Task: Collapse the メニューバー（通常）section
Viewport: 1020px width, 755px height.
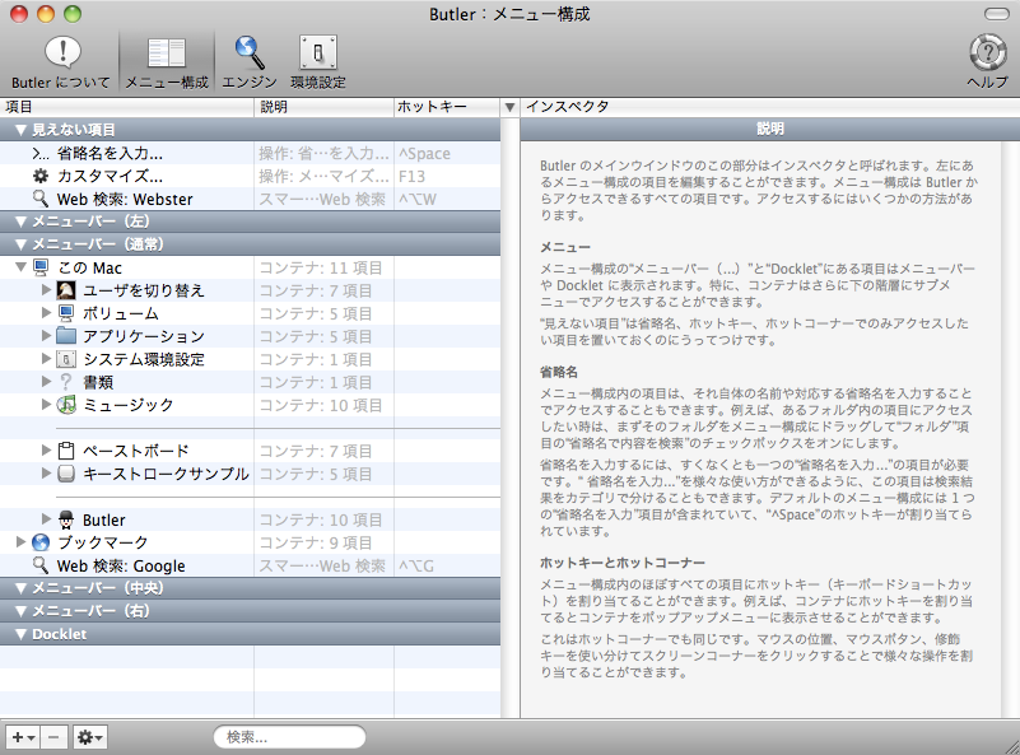Action: click(x=21, y=243)
